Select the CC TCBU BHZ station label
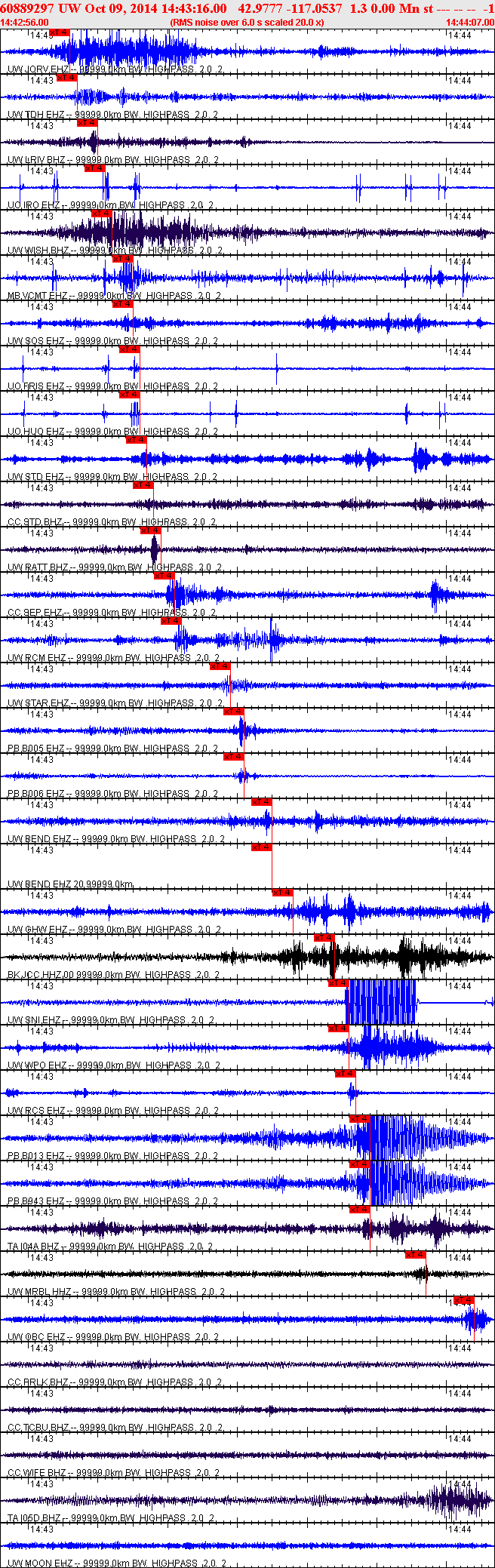 [x=115, y=1428]
